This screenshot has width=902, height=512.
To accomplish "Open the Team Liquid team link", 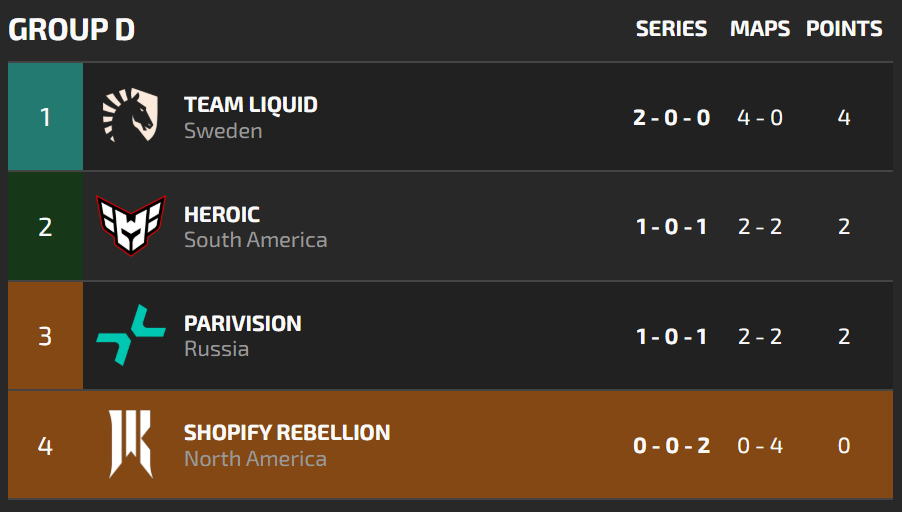I will (251, 105).
